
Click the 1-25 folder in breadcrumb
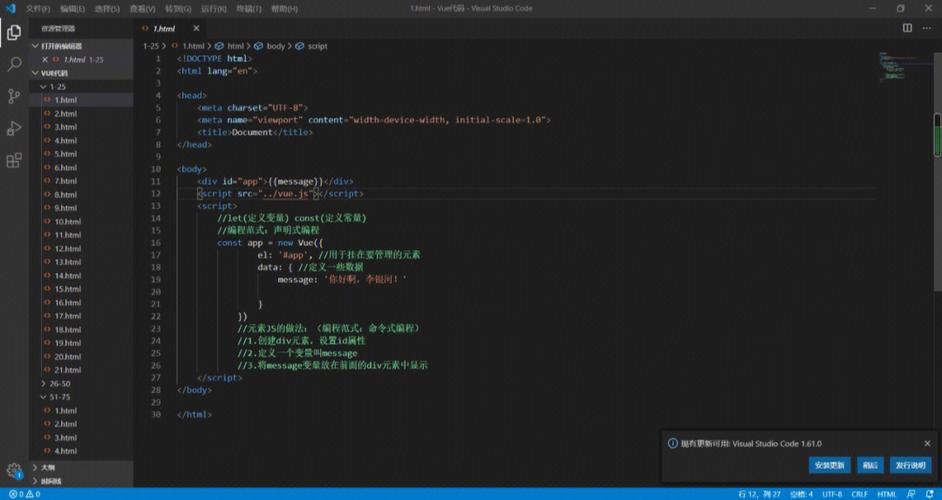point(151,46)
